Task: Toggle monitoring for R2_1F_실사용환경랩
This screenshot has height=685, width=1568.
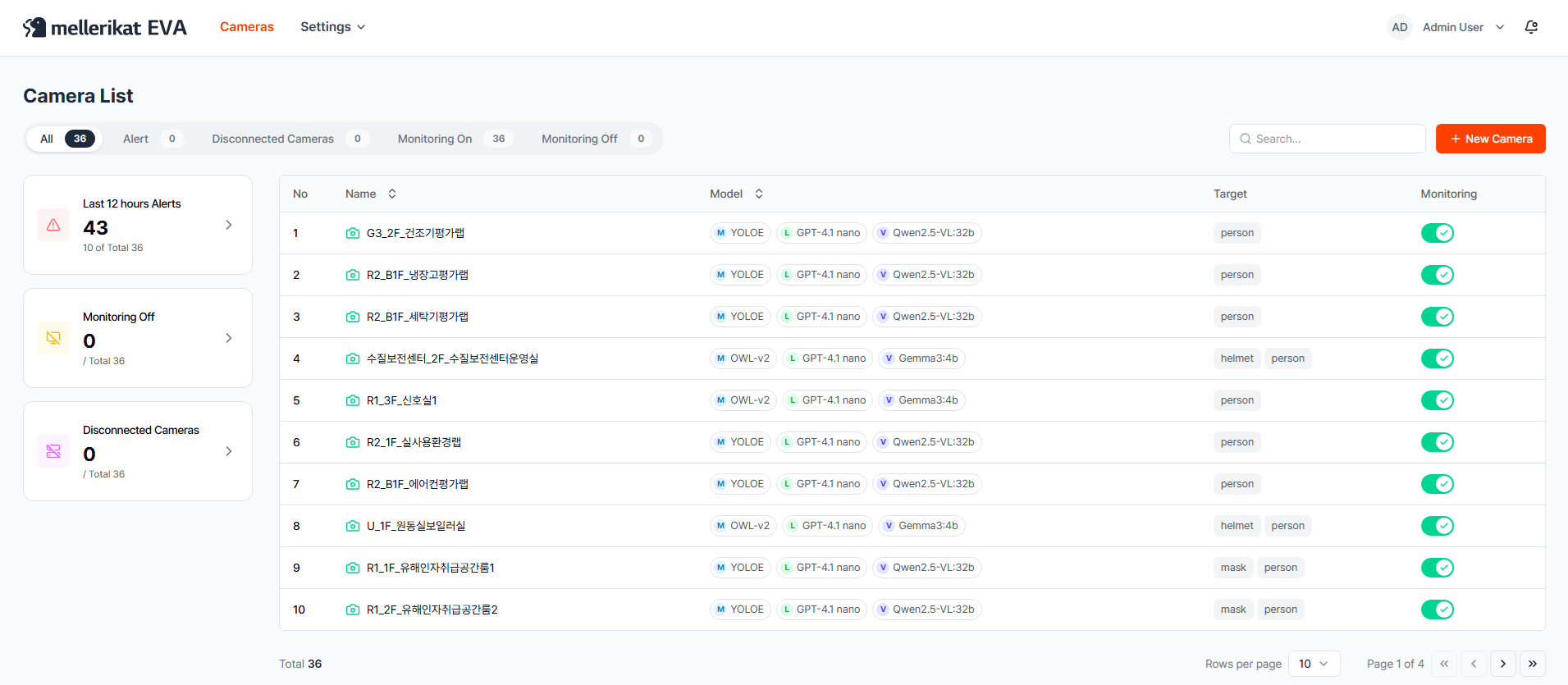Action: pos(1438,442)
